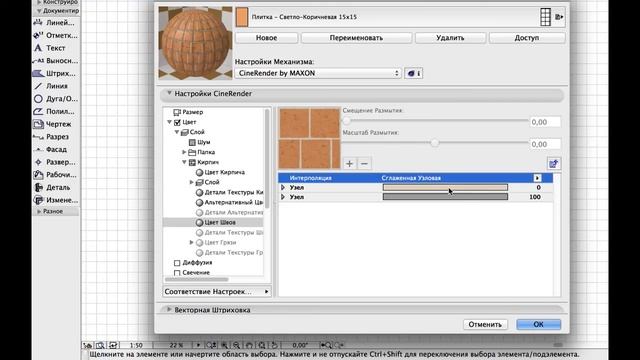The image size is (640, 360).
Task: Click the Масштаб Размытия slider handle
Action: 435,143
